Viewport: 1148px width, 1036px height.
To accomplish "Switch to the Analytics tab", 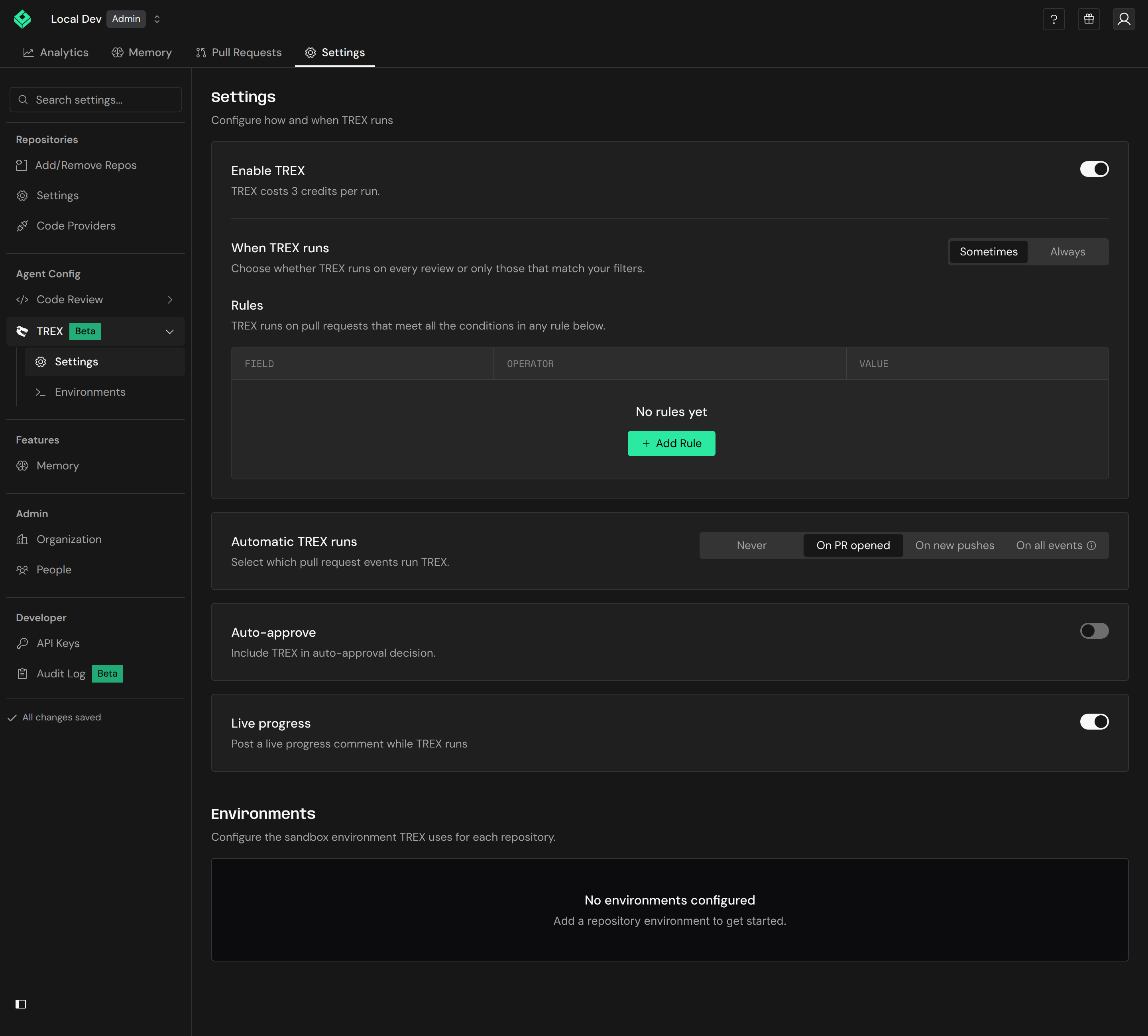I will pos(56,52).
